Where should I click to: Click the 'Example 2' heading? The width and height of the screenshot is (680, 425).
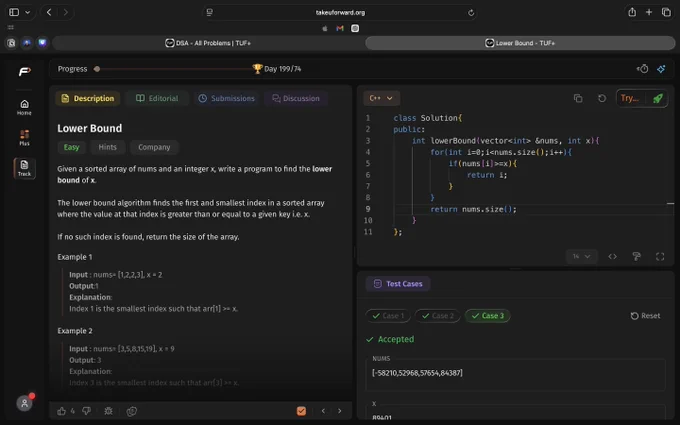coord(75,331)
